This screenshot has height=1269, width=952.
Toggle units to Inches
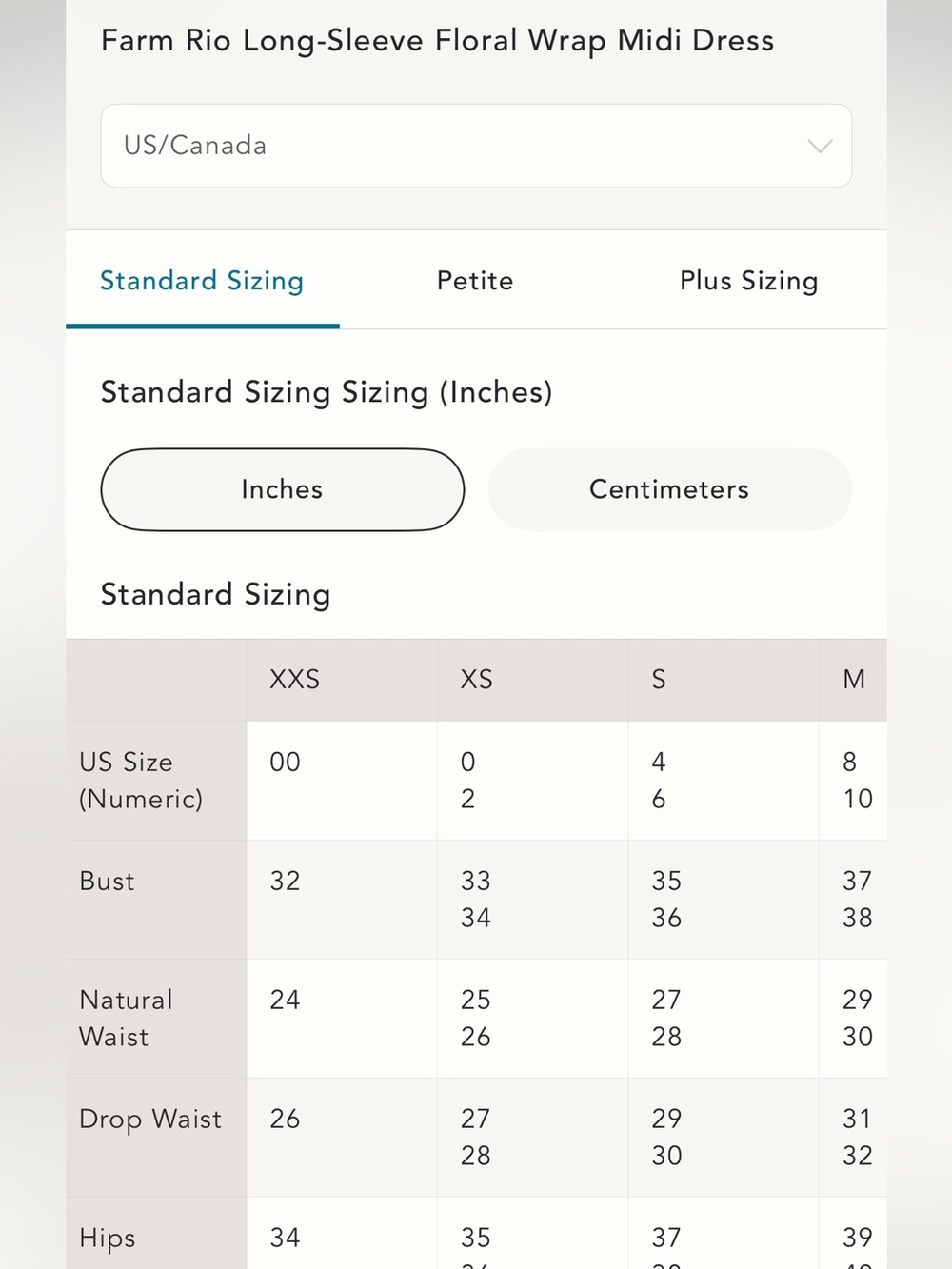pos(283,489)
